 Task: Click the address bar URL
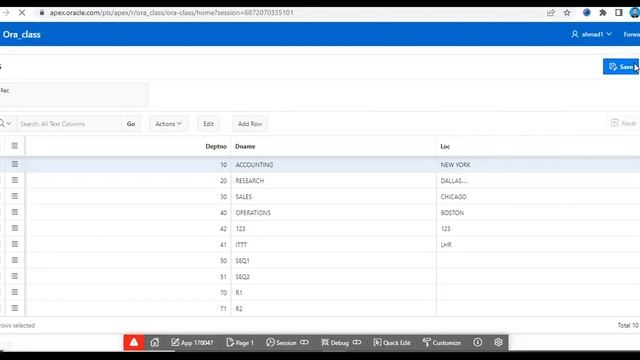point(171,13)
